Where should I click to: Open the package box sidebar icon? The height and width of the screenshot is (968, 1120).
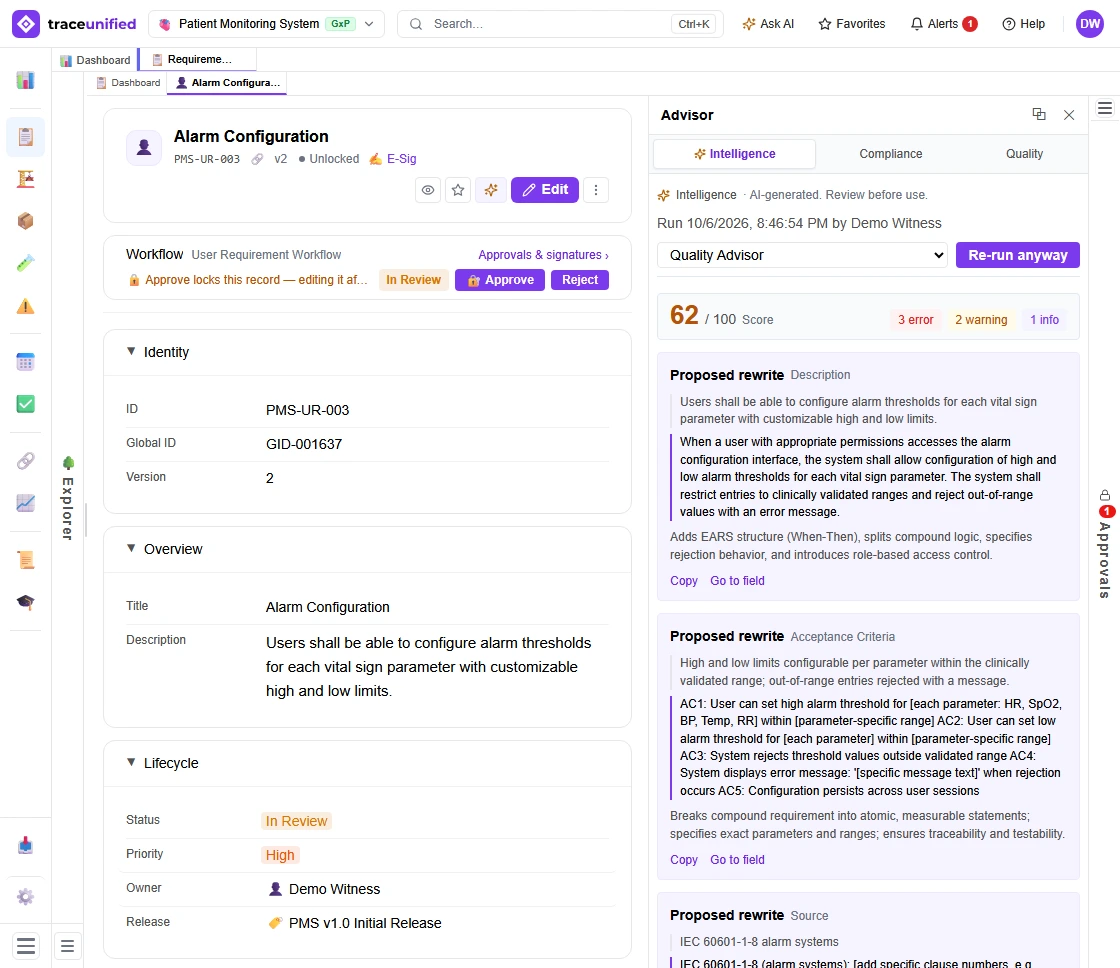point(25,221)
